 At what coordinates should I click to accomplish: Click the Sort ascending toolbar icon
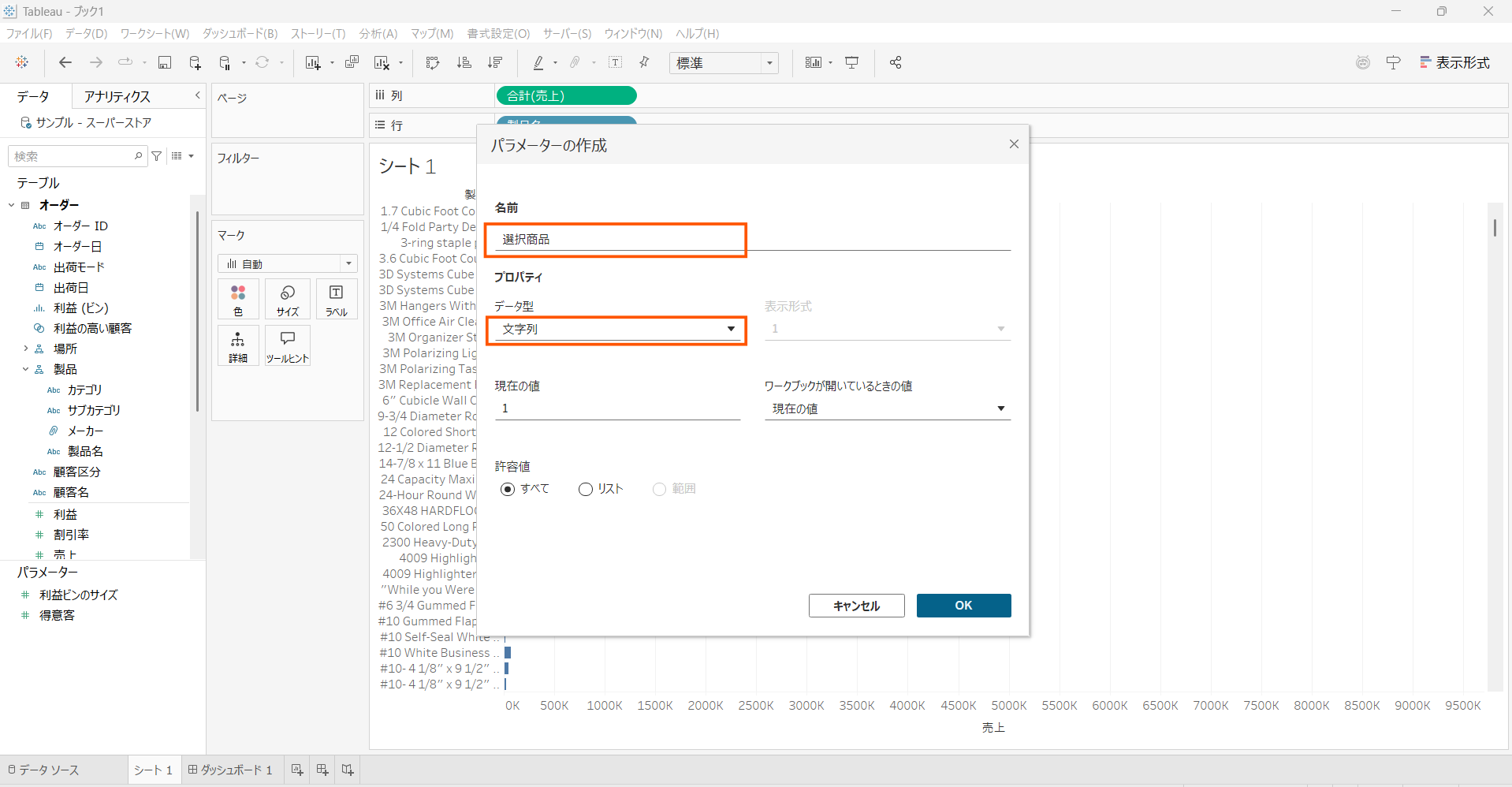464,63
